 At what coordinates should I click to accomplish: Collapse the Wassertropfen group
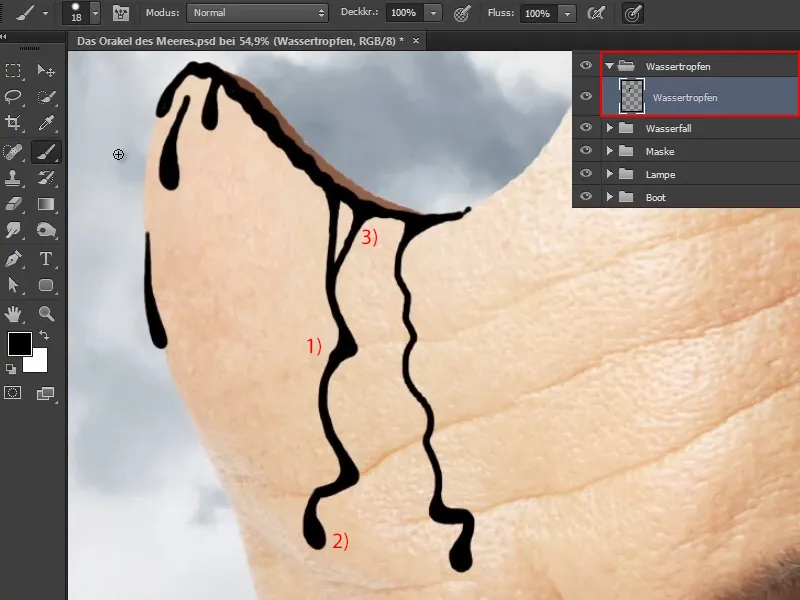pyautogui.click(x=609, y=66)
